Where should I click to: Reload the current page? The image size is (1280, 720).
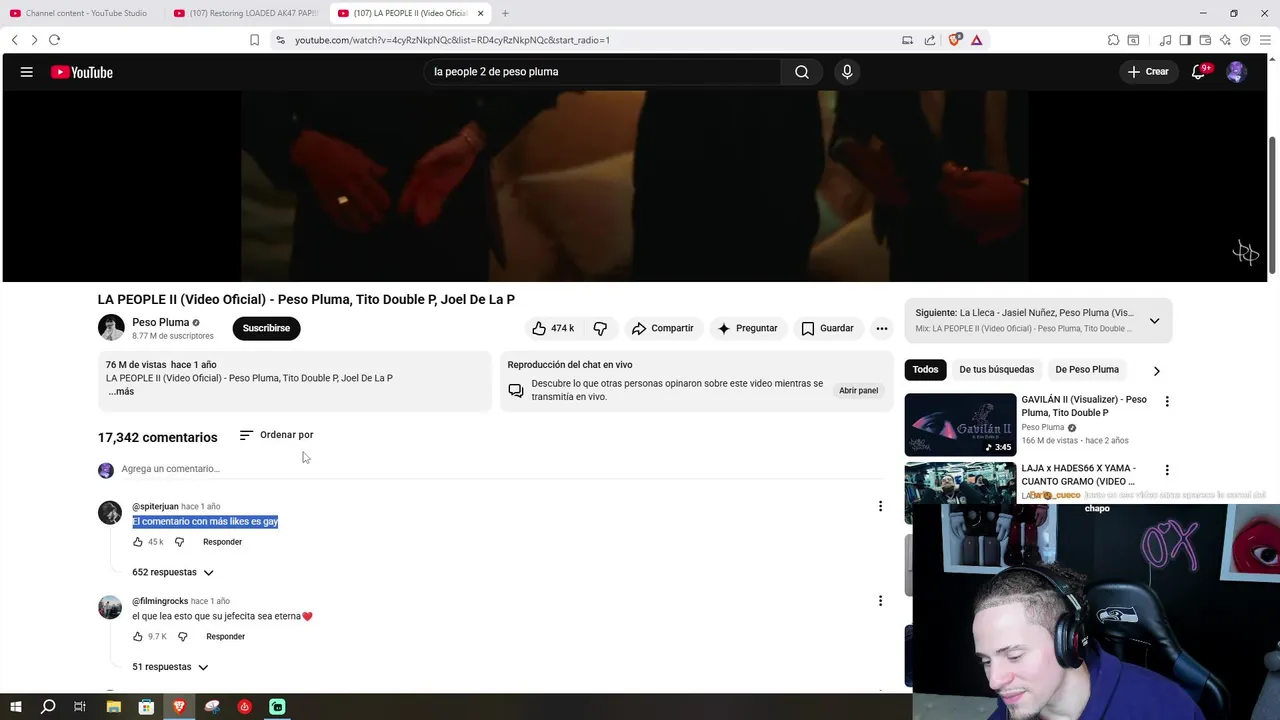coord(54,40)
